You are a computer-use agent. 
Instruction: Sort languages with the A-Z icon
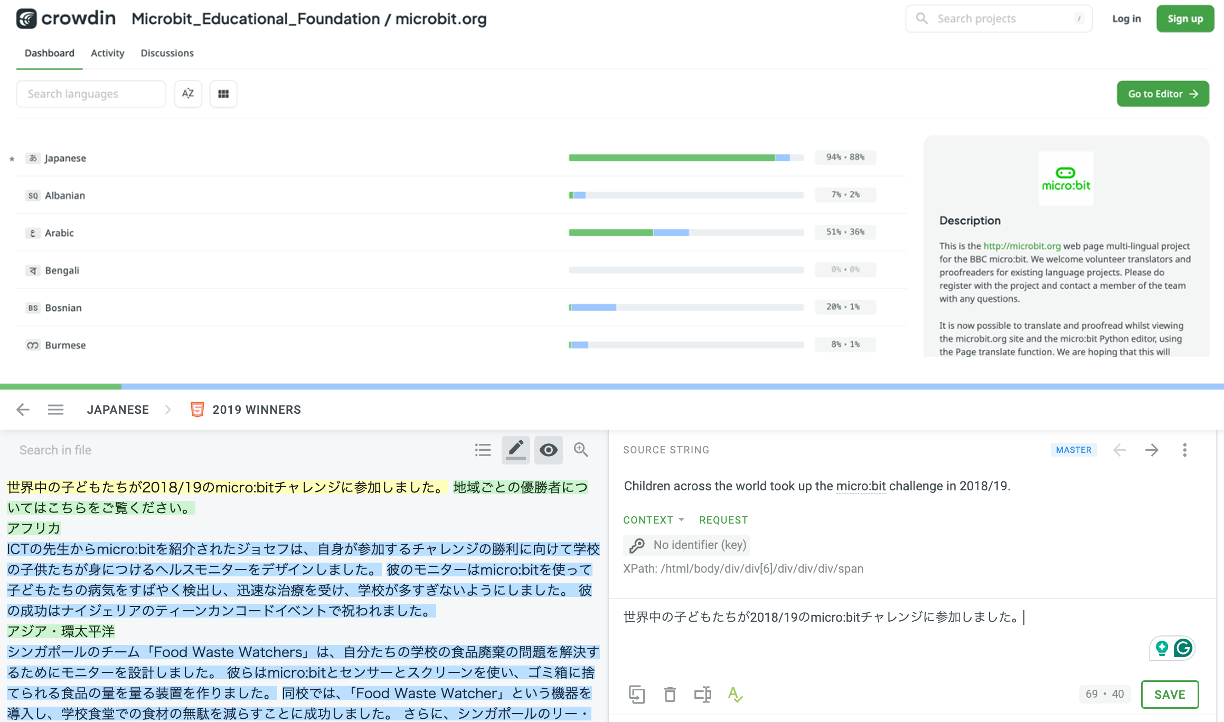[x=188, y=94]
